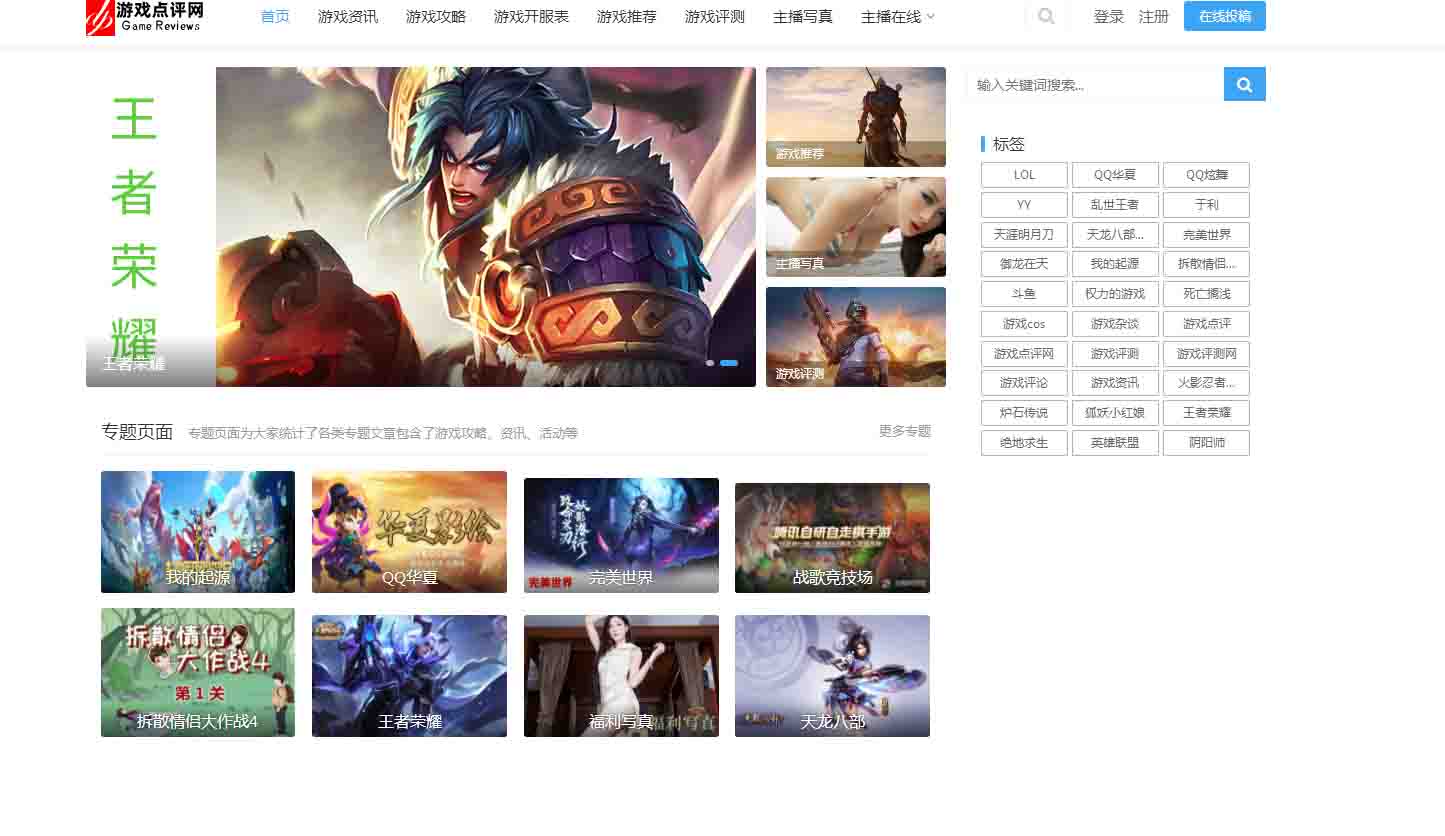Select the QQ炫舞 tag
1445x836 pixels.
1206,175
